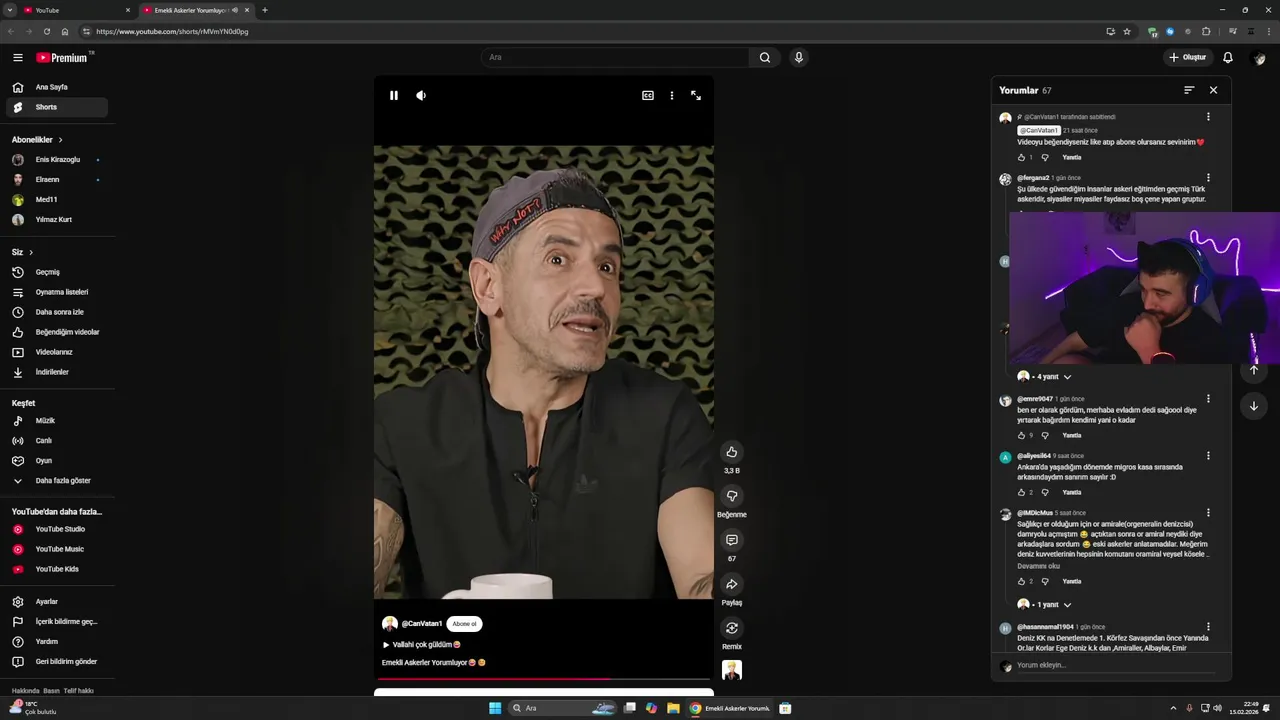Open İndirilenler downloads
This screenshot has width=1280, height=720.
pyautogui.click(x=56, y=372)
